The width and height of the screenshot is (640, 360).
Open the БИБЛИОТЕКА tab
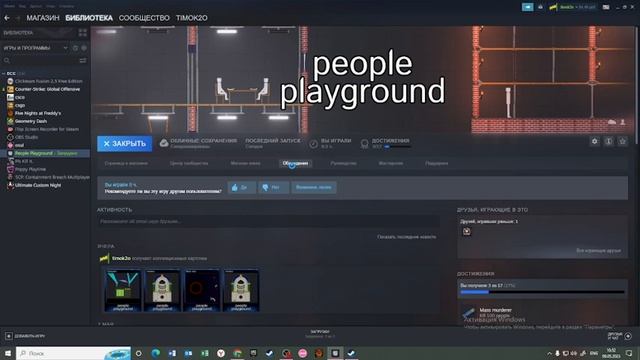pos(89,18)
